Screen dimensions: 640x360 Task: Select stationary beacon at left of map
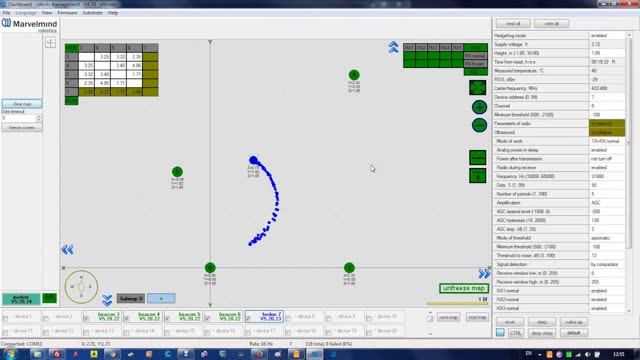(x=177, y=172)
